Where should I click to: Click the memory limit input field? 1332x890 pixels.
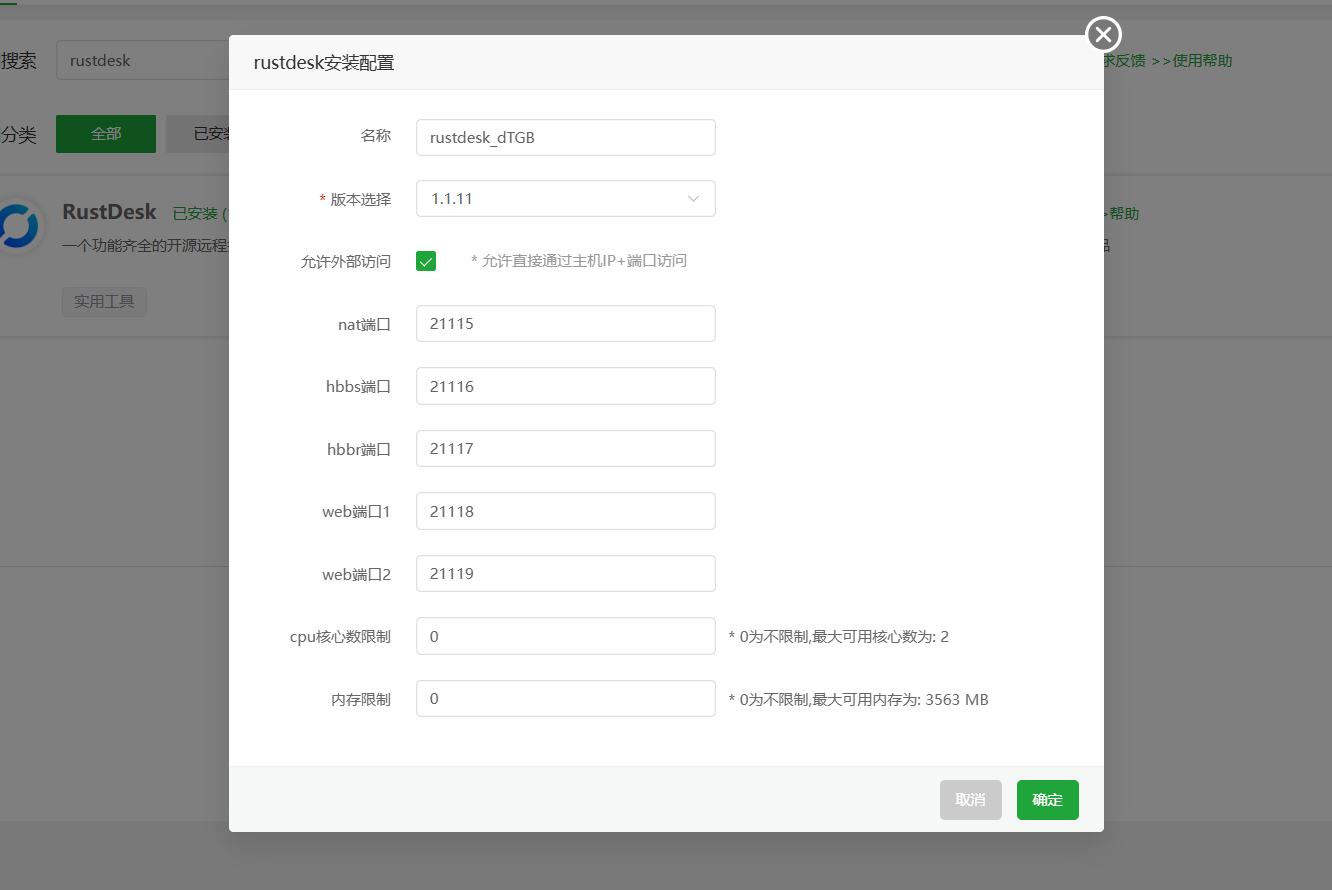coord(566,699)
